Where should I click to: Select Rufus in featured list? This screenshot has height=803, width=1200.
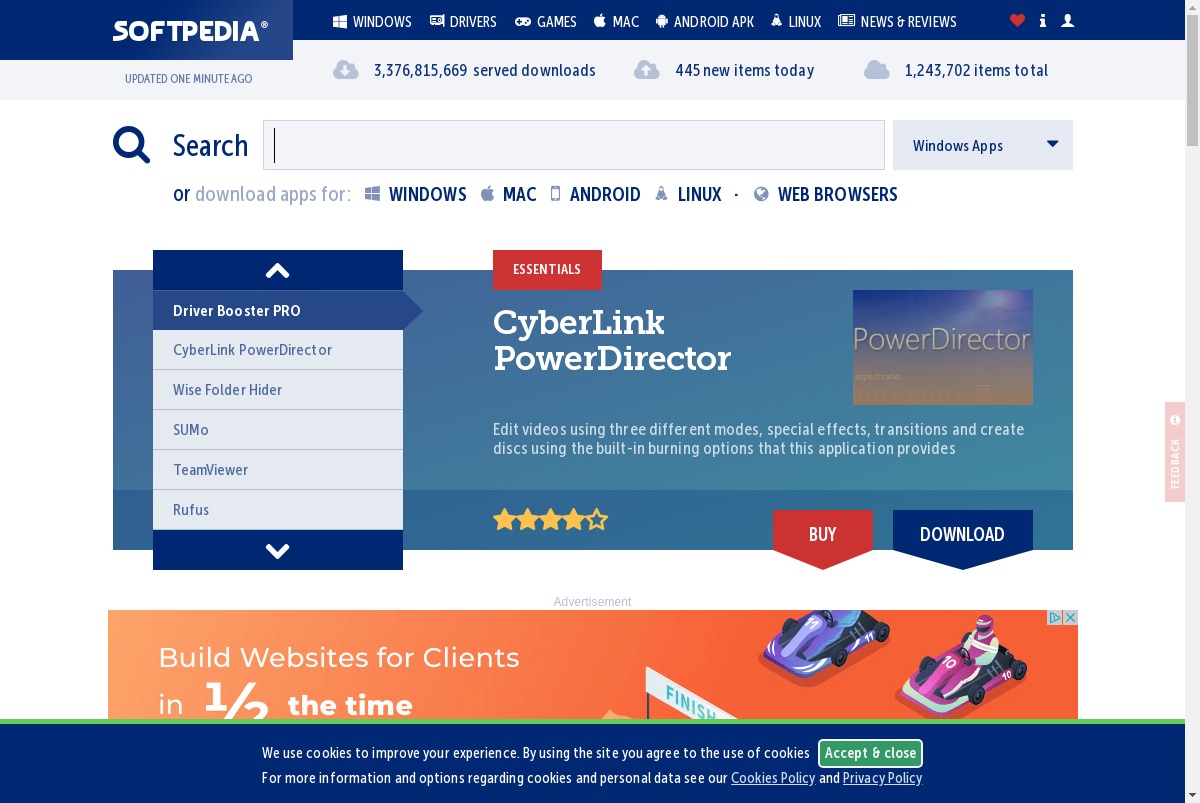tap(278, 510)
